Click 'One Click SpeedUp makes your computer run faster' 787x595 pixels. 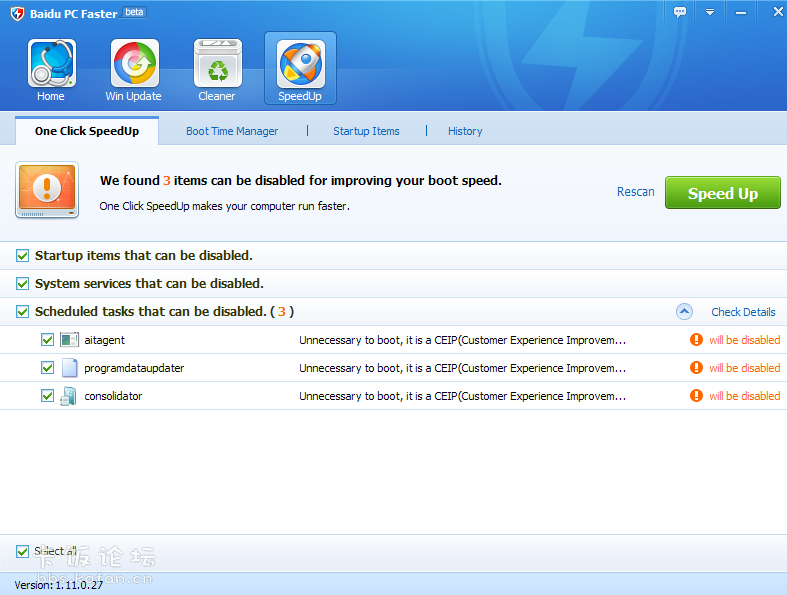[x=224, y=206]
